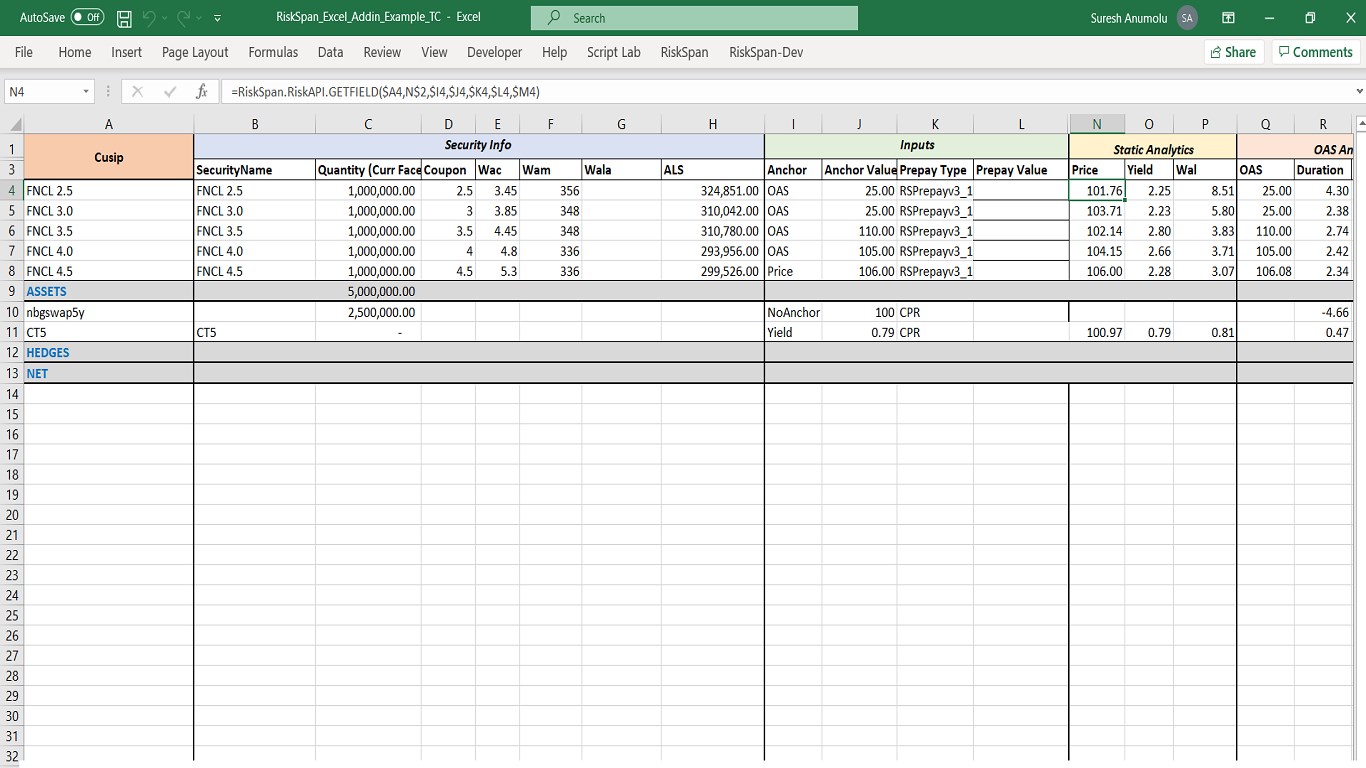1366x768 pixels.
Task: Select the 2,500,000.00 quantity cell
Action: pyautogui.click(x=368, y=312)
